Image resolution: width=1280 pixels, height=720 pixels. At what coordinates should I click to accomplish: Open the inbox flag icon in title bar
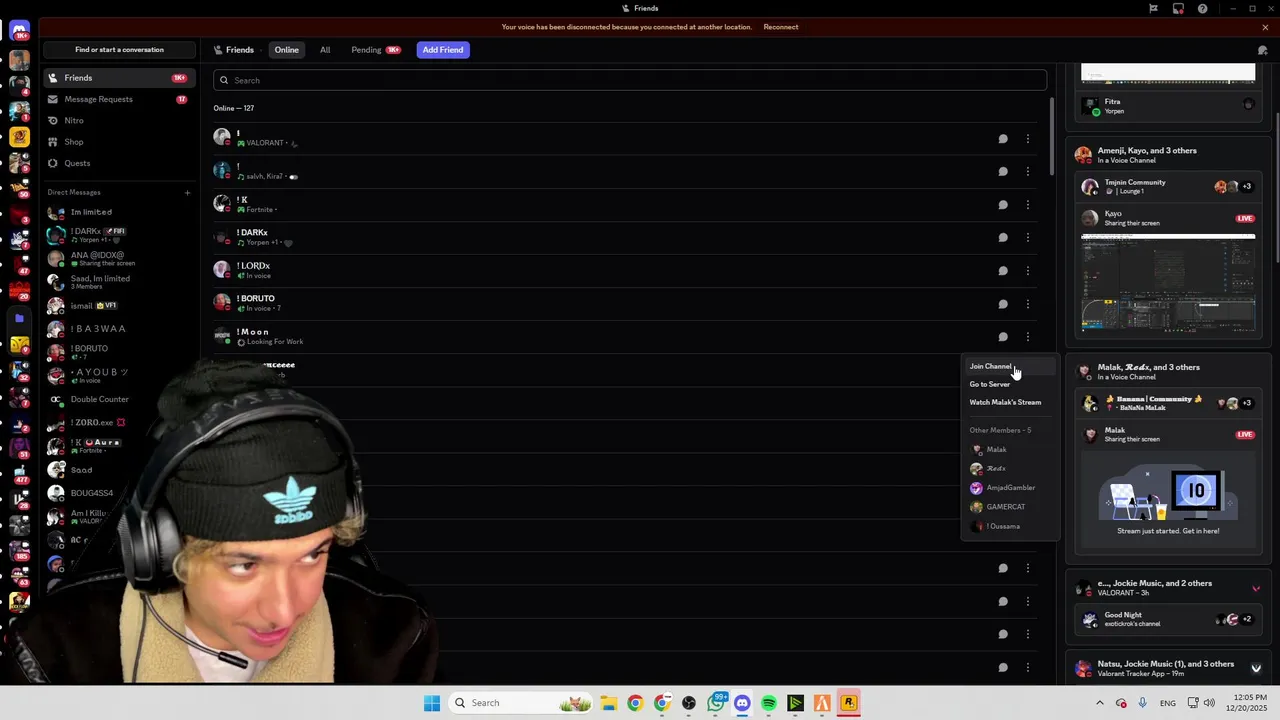[x=1153, y=8]
